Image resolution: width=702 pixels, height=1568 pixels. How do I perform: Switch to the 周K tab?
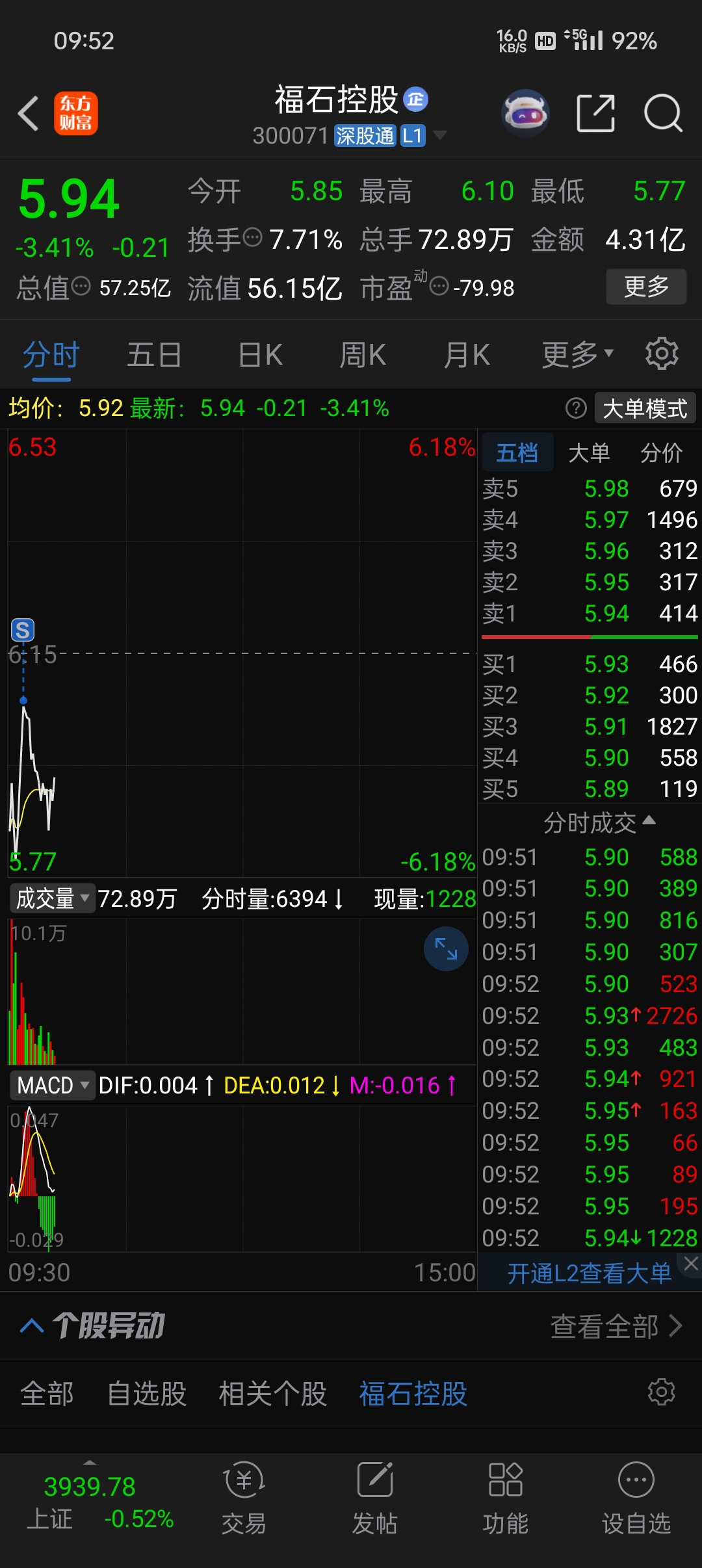(363, 355)
